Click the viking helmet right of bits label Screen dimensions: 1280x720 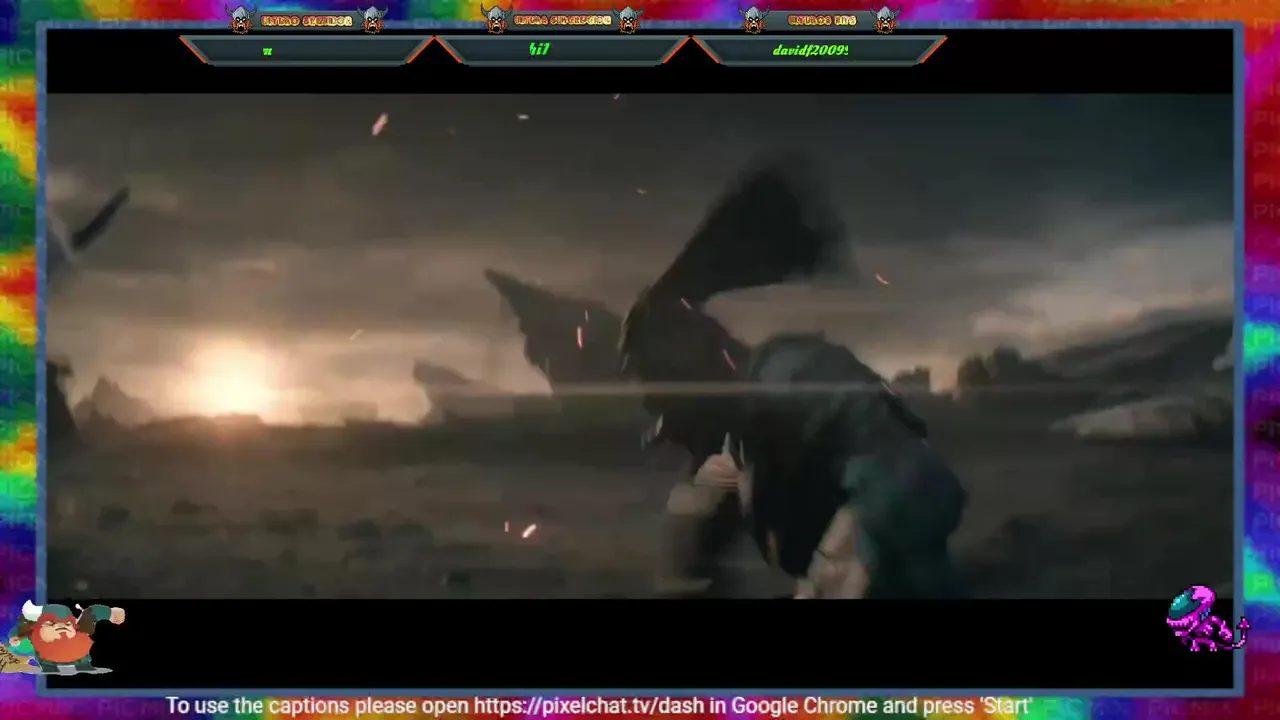[886, 19]
